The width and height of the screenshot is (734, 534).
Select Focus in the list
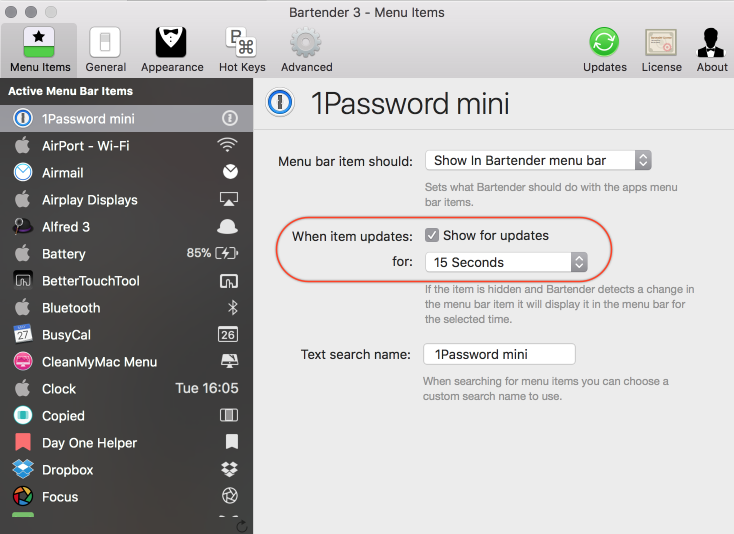pyautogui.click(x=126, y=497)
